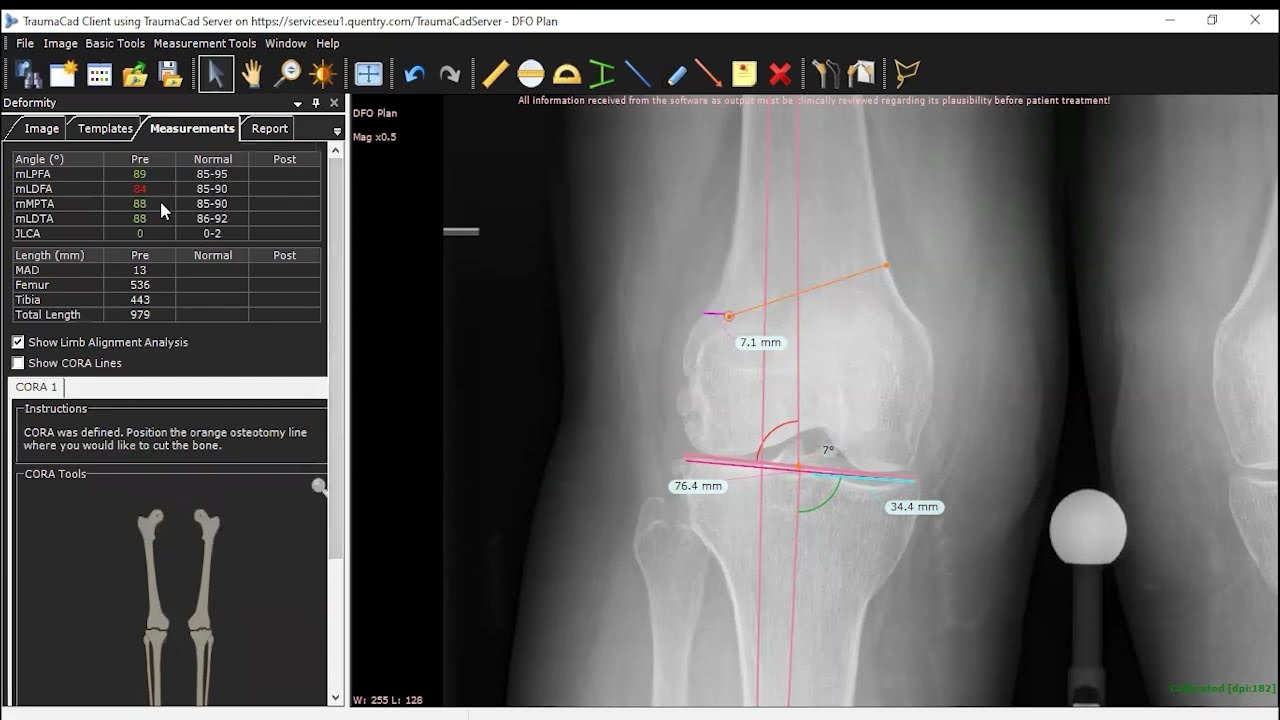Select the blue line drawing tool
This screenshot has width=1280, height=720.
tap(637, 74)
